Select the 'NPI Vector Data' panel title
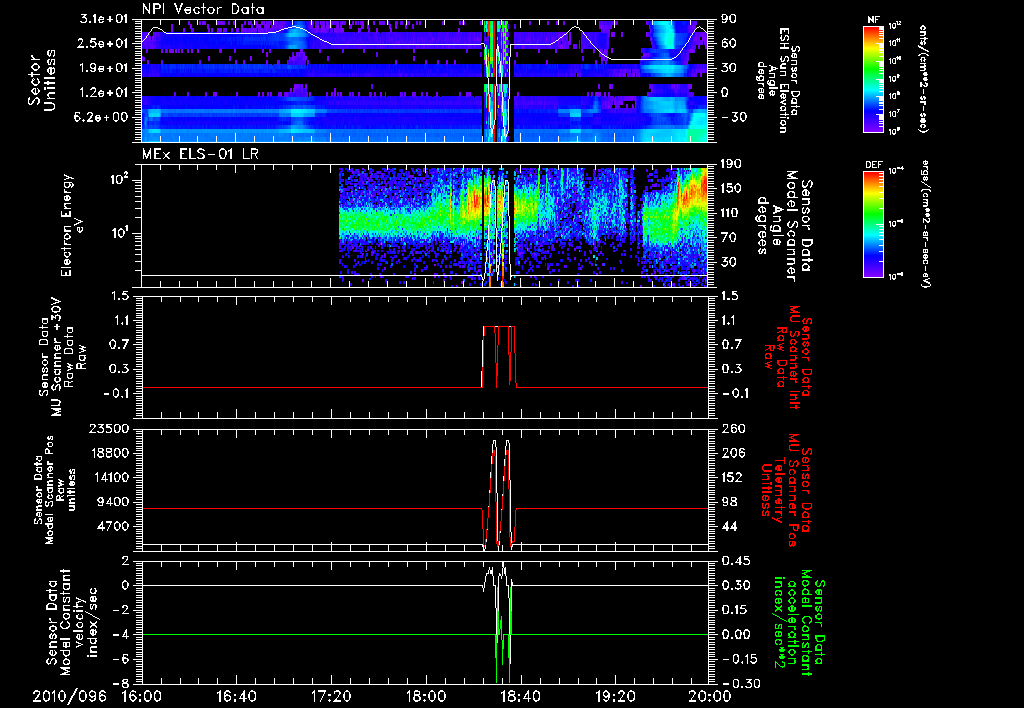 click(x=204, y=9)
